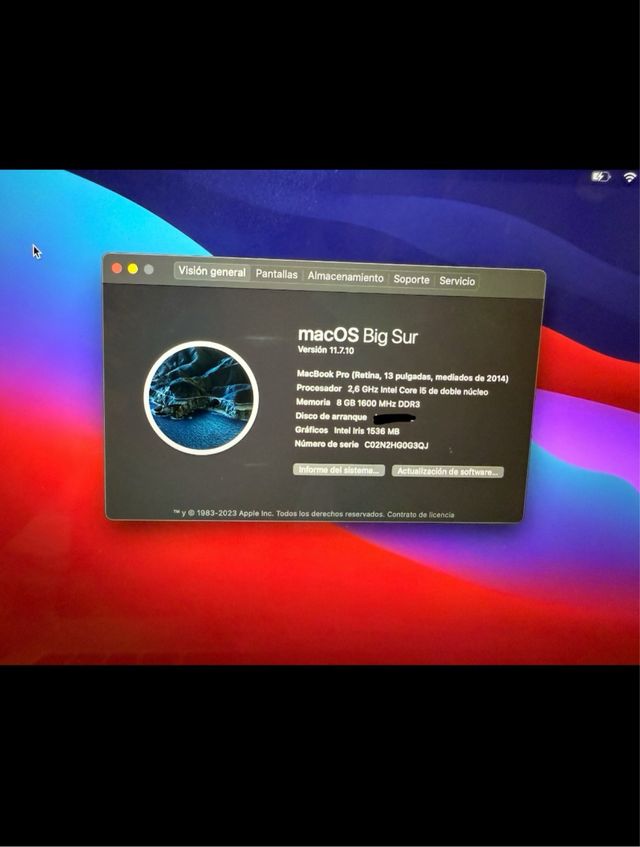Screen dimensions: 640x847
Task: Open Actualización de software
Action: (x=448, y=472)
